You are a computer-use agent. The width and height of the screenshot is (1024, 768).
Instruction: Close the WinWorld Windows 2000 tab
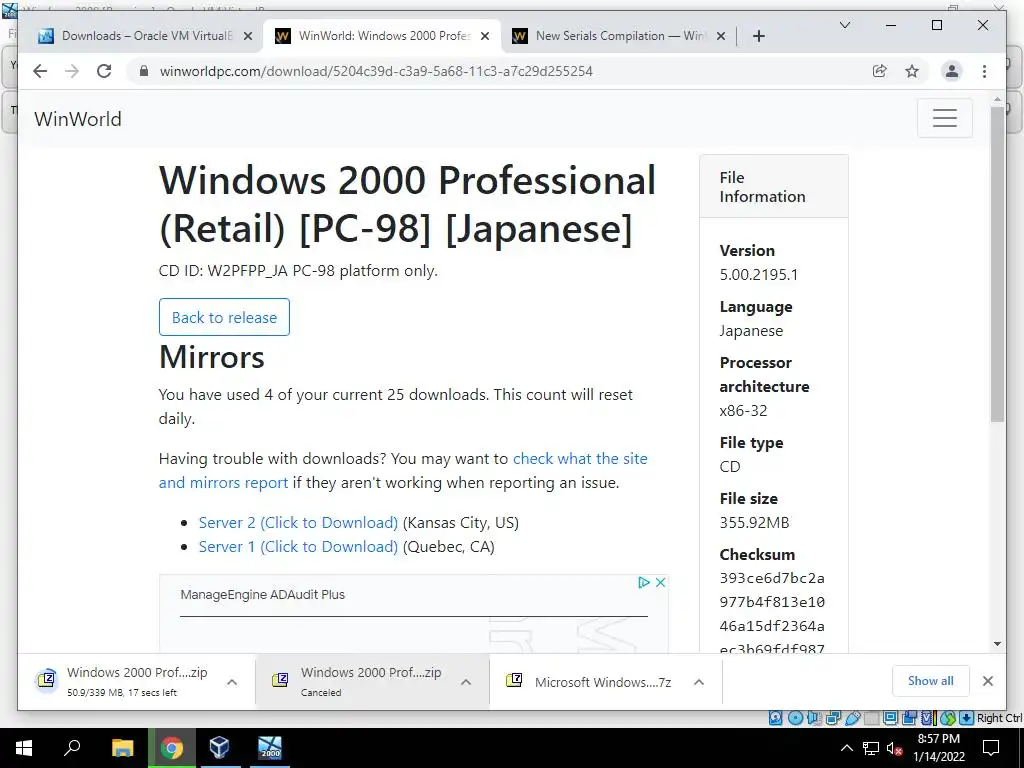(x=485, y=36)
